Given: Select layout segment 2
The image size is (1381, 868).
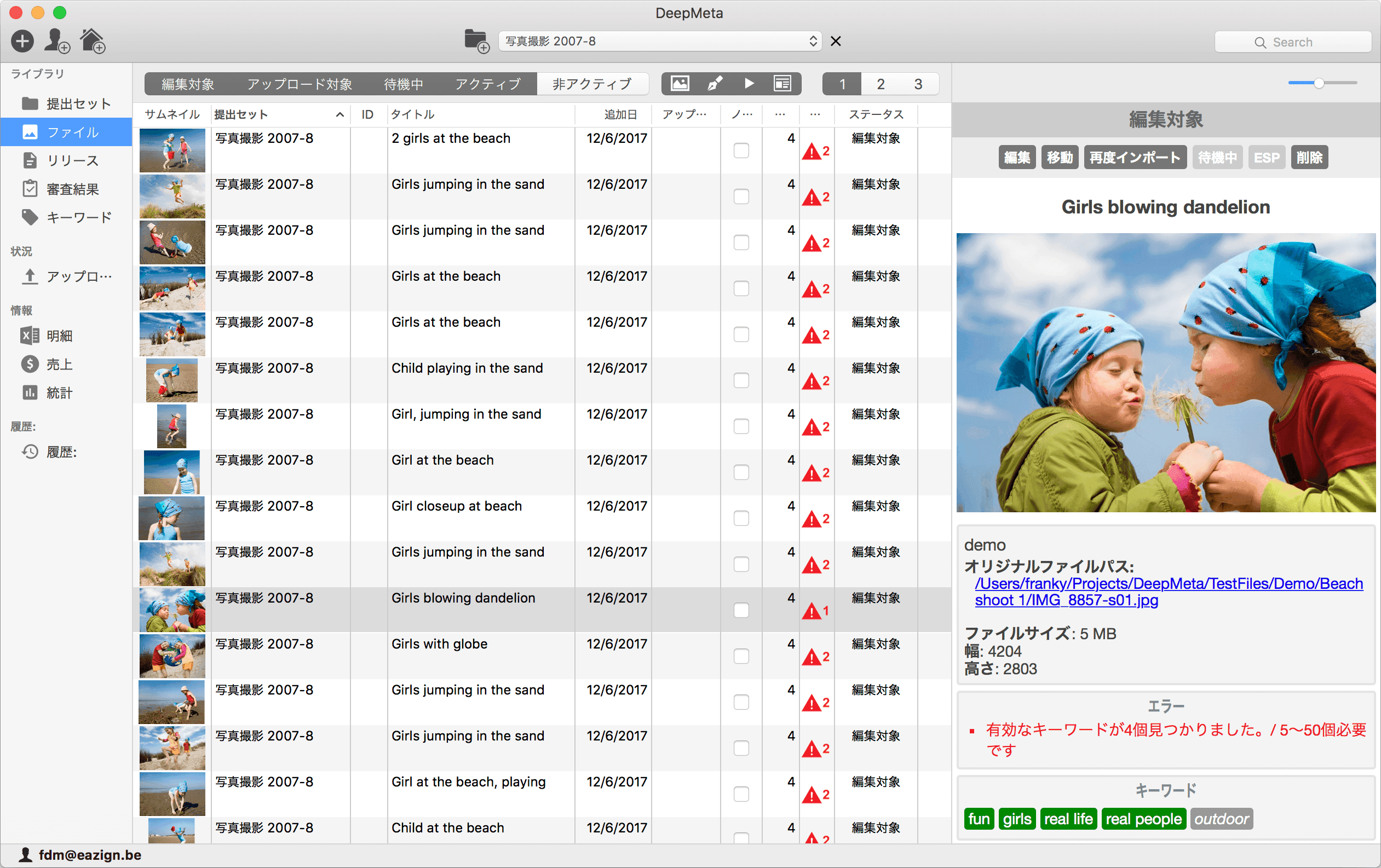Looking at the screenshot, I should [881, 84].
